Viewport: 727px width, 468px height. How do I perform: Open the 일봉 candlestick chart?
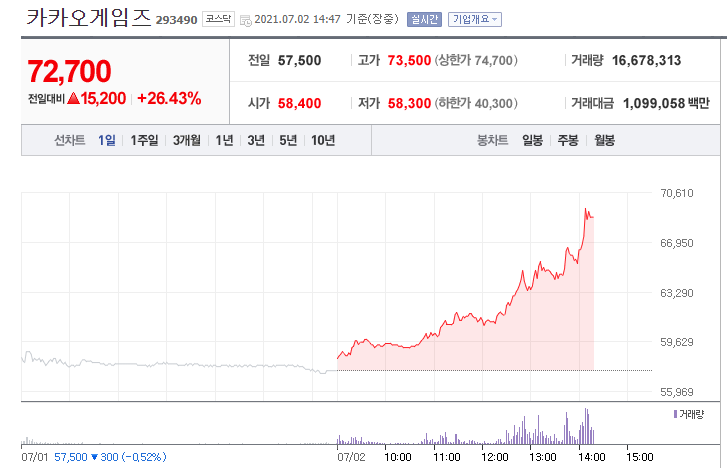(532, 140)
